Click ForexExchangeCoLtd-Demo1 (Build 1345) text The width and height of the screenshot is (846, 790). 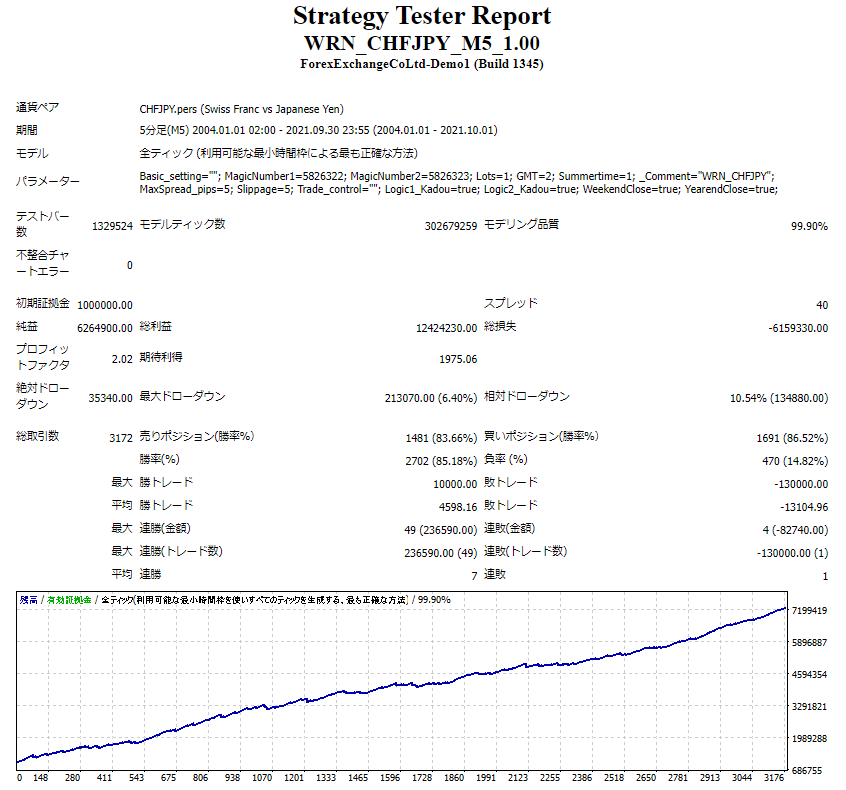[422, 64]
